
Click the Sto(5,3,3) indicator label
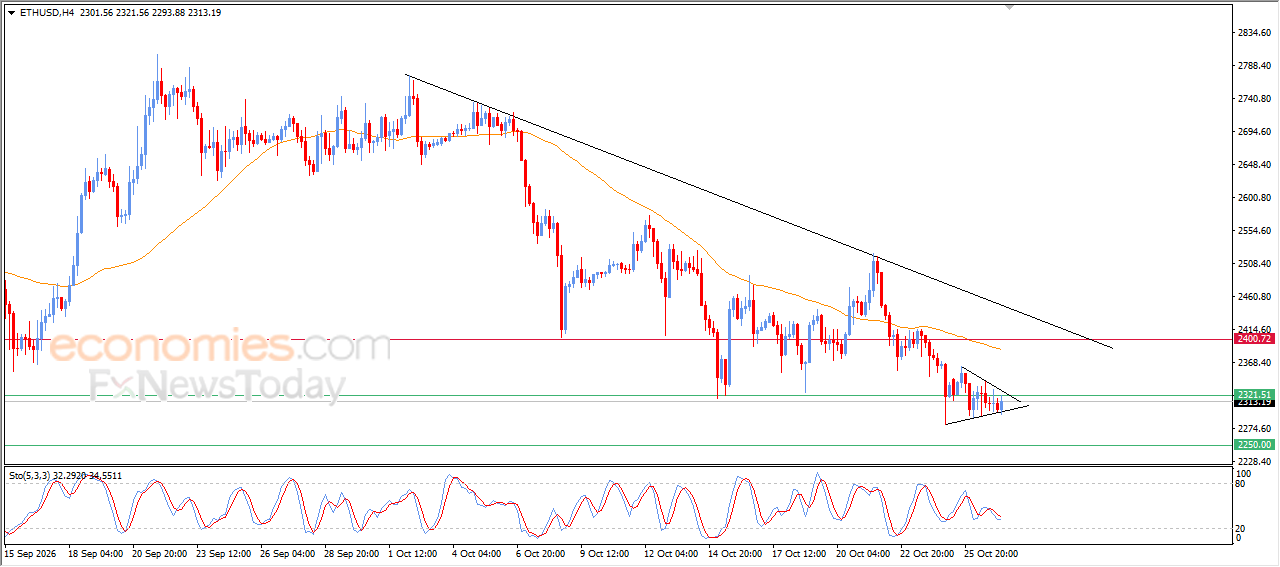coord(28,476)
